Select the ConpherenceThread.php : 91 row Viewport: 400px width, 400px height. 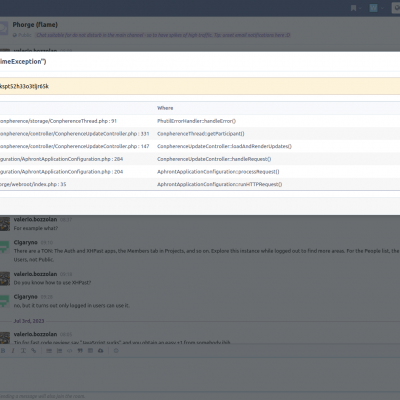click(200, 121)
